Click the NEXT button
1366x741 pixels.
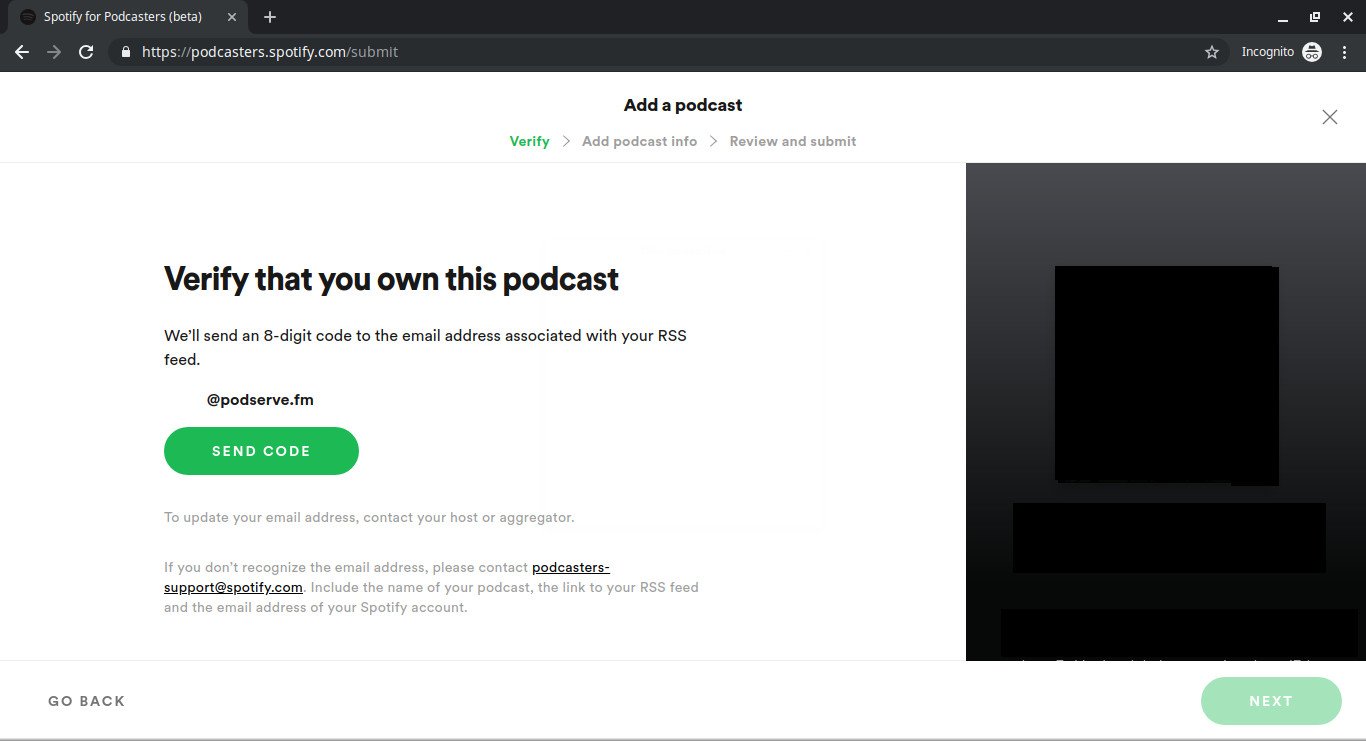click(x=1271, y=701)
